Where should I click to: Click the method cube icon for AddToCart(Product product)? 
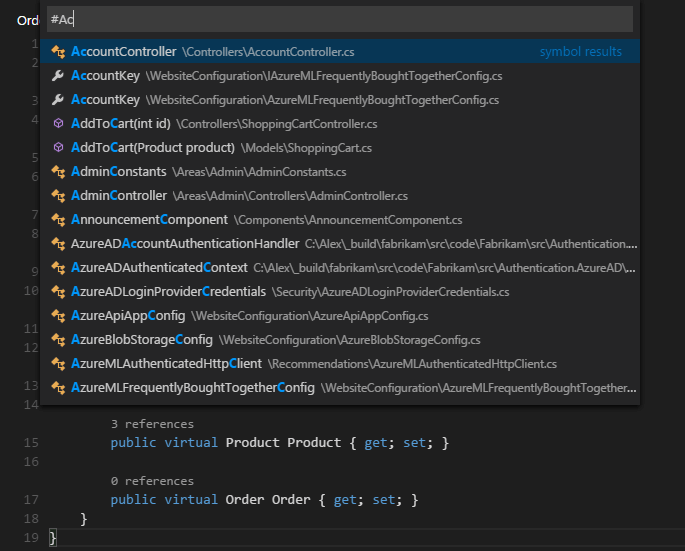[58, 147]
